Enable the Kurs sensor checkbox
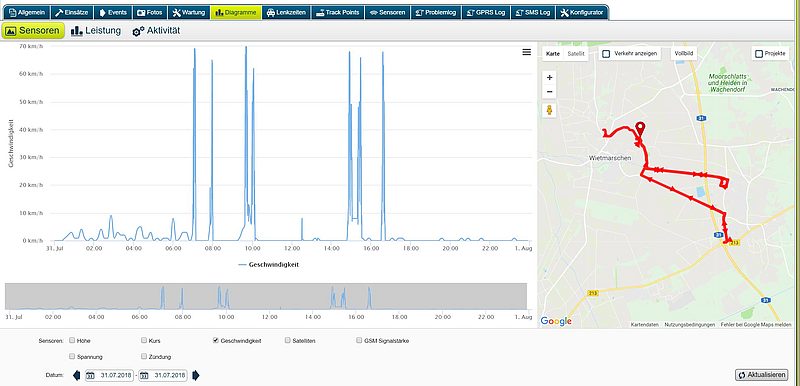Screen dimensions: 800x386 (x=144, y=340)
